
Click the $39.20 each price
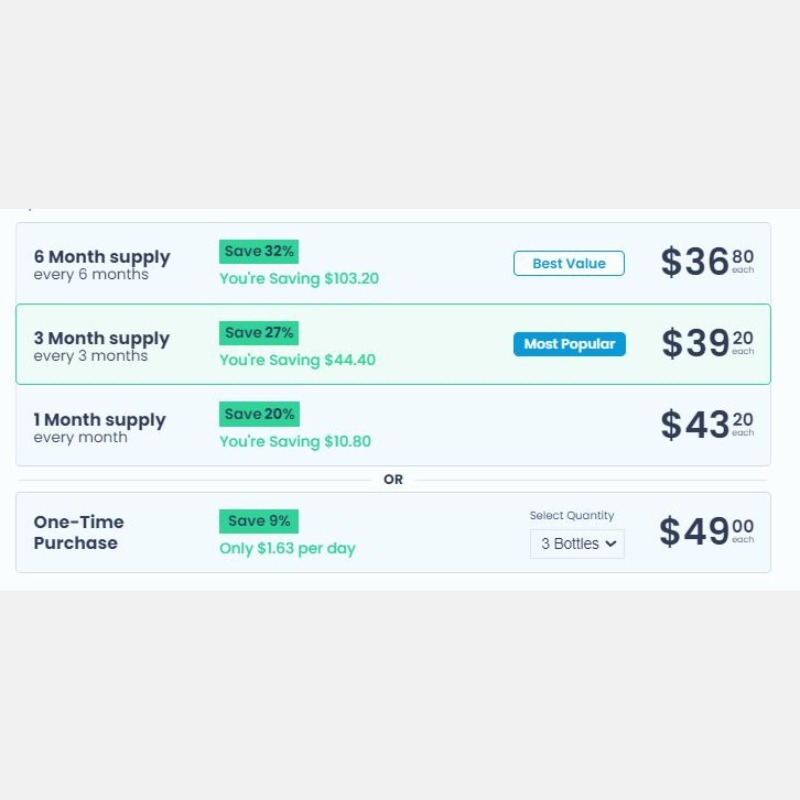point(707,343)
